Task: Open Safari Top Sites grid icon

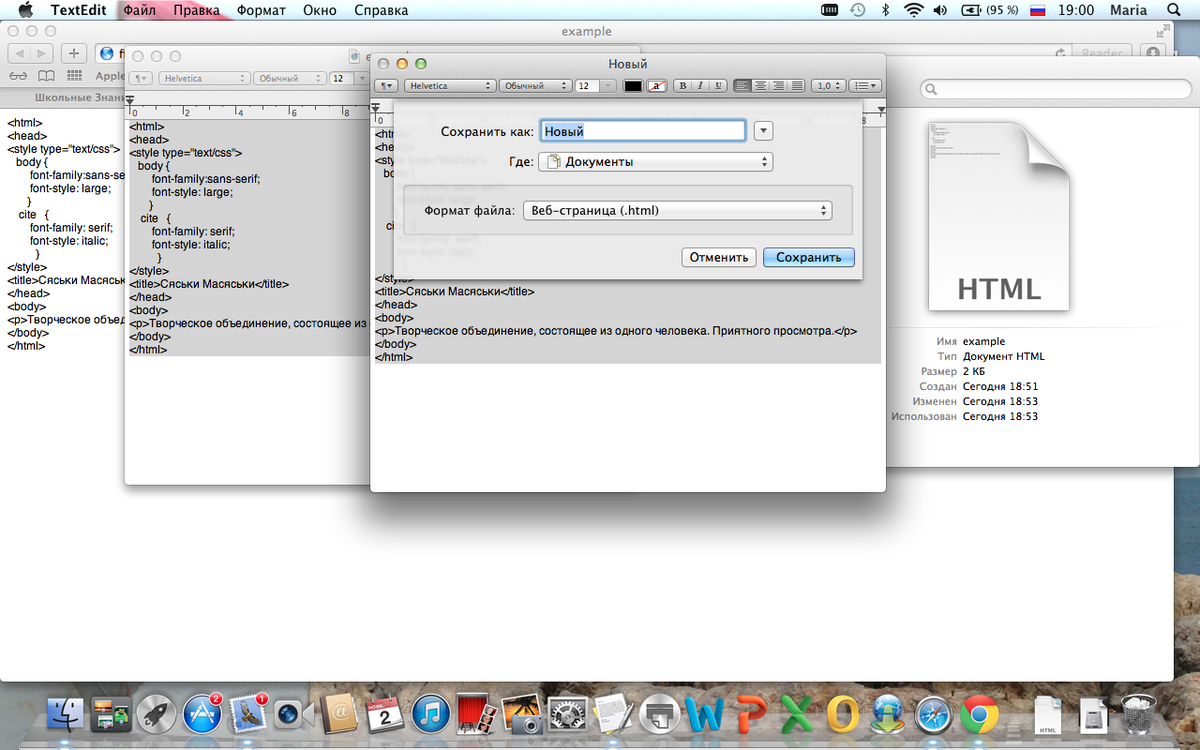Action: click(74, 76)
